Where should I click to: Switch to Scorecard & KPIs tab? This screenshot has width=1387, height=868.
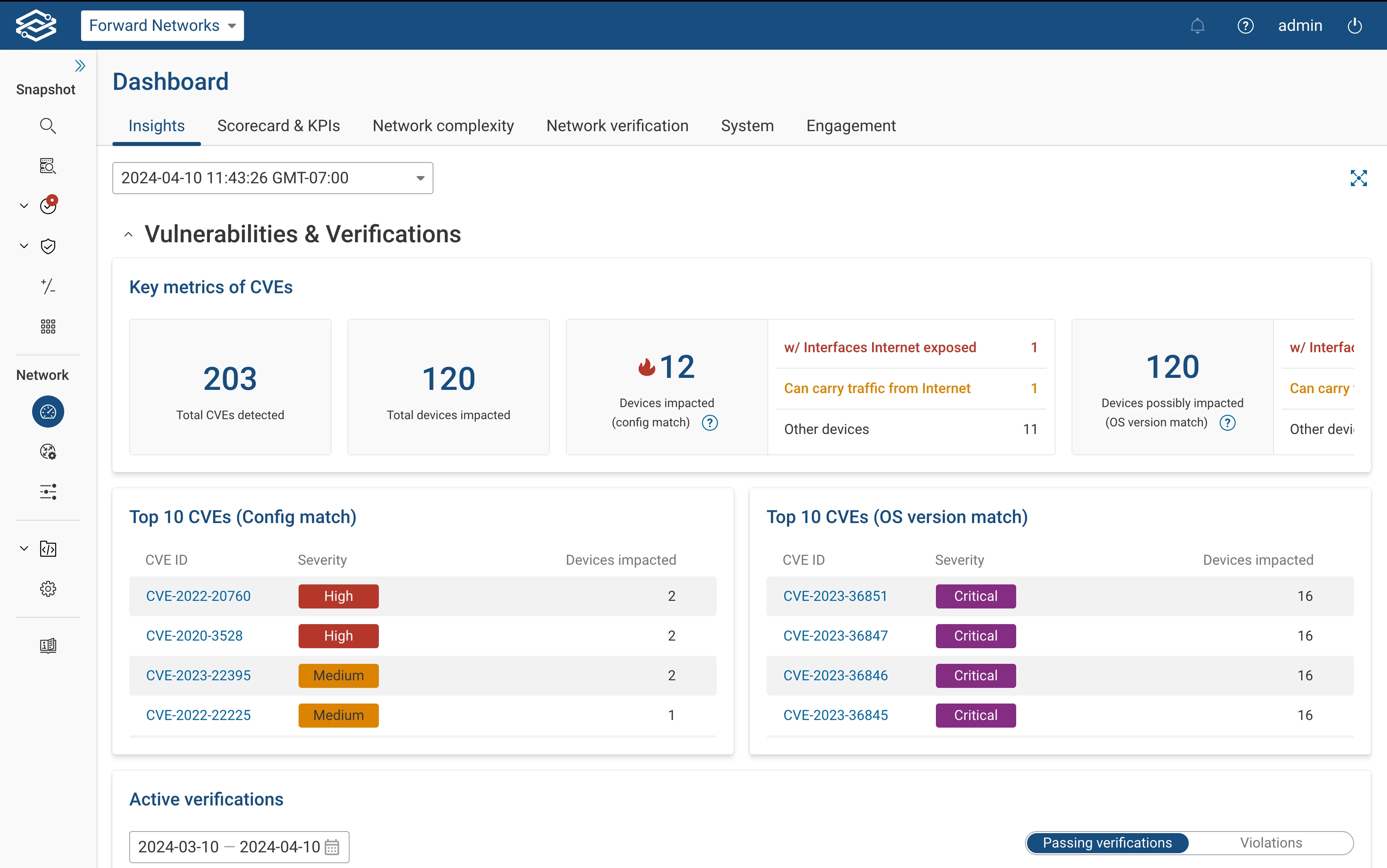(x=278, y=126)
